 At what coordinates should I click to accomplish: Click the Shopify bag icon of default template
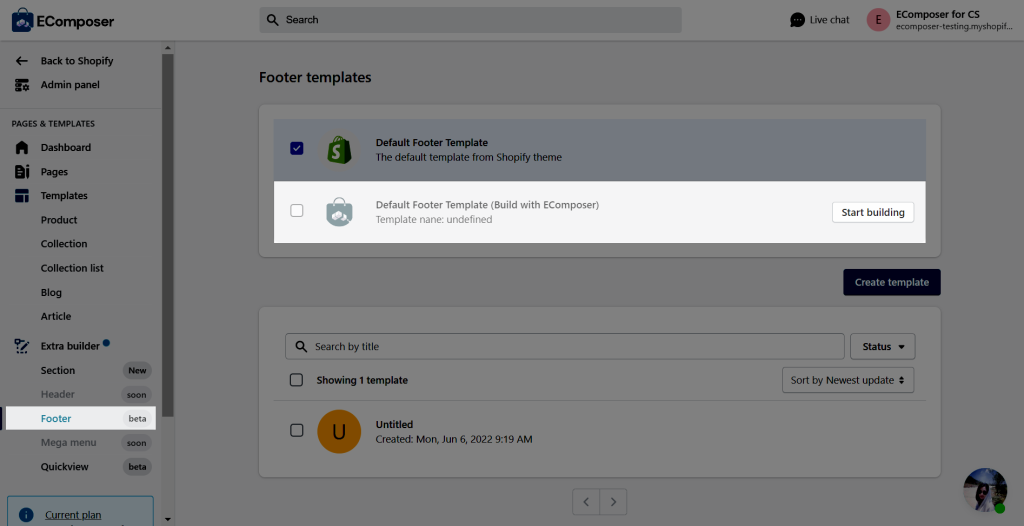[339, 150]
